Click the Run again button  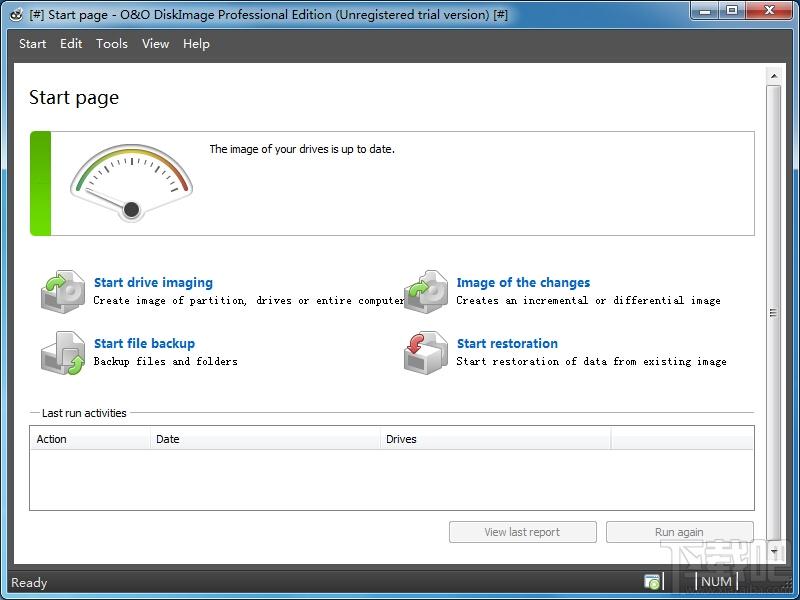[x=680, y=532]
